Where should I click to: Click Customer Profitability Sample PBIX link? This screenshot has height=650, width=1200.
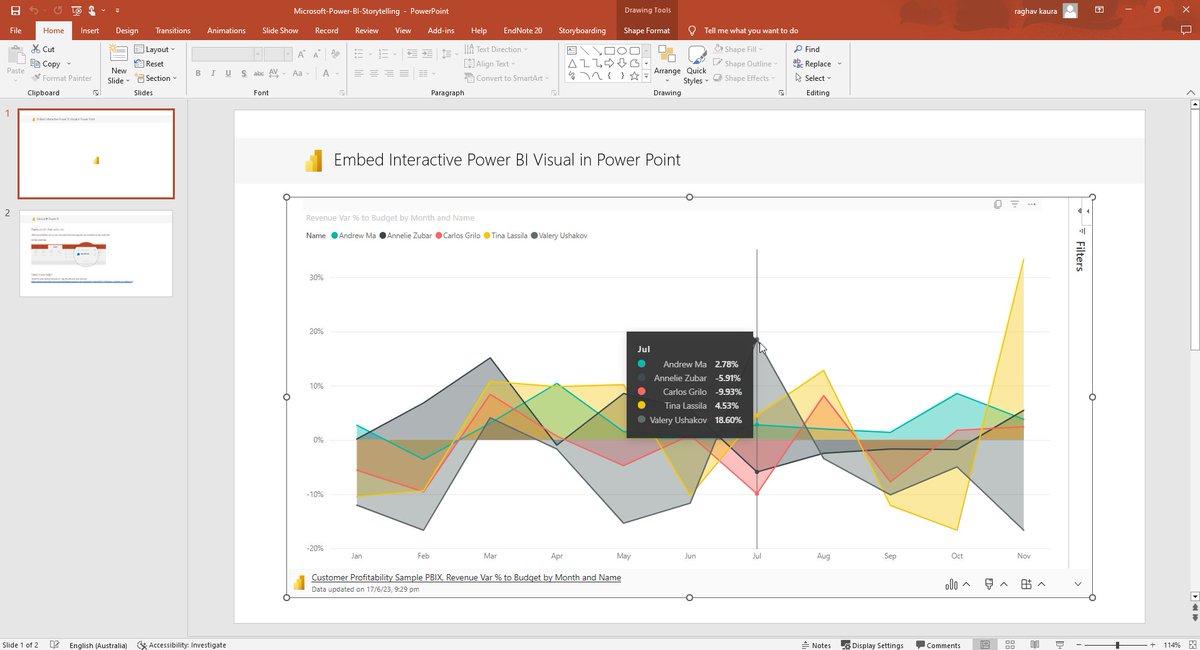(x=466, y=578)
